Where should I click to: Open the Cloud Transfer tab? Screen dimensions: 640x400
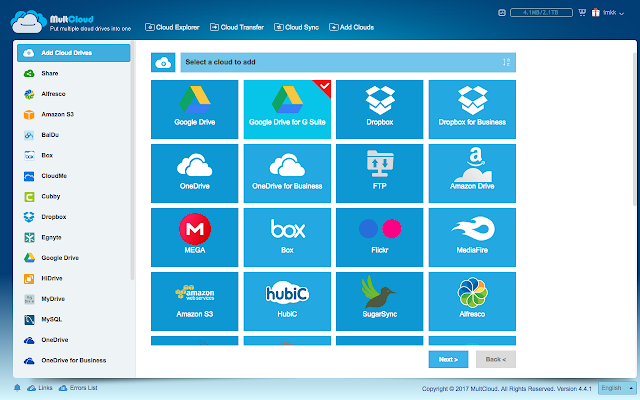coord(237,27)
